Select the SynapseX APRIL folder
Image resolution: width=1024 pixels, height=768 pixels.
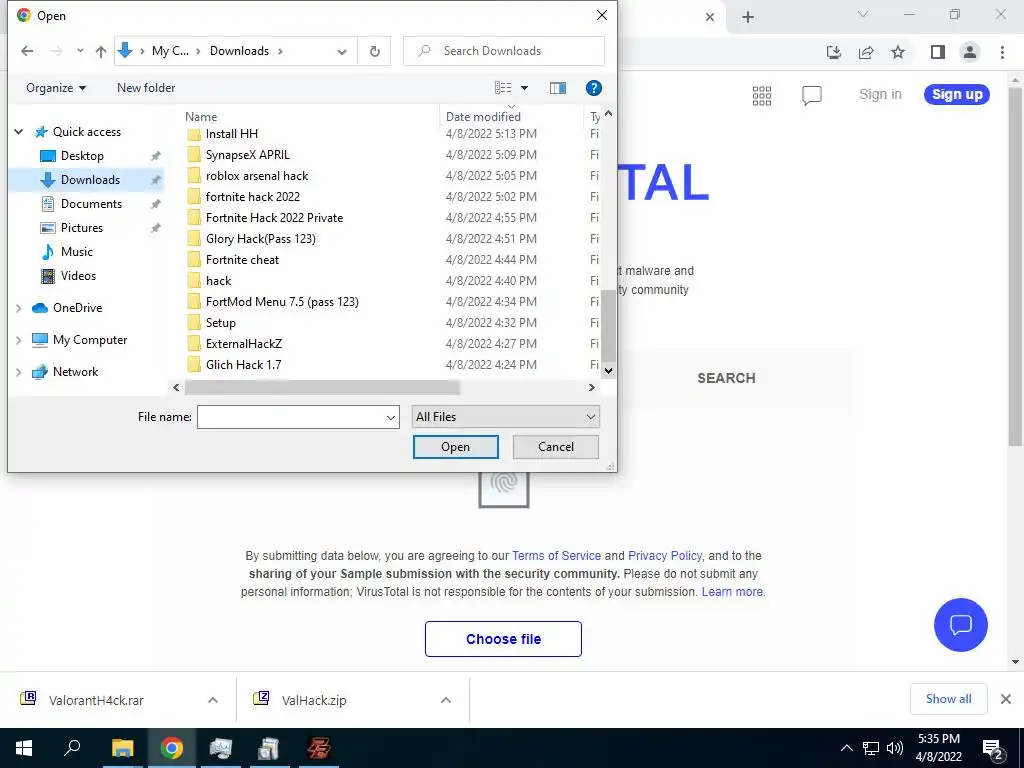coord(248,155)
